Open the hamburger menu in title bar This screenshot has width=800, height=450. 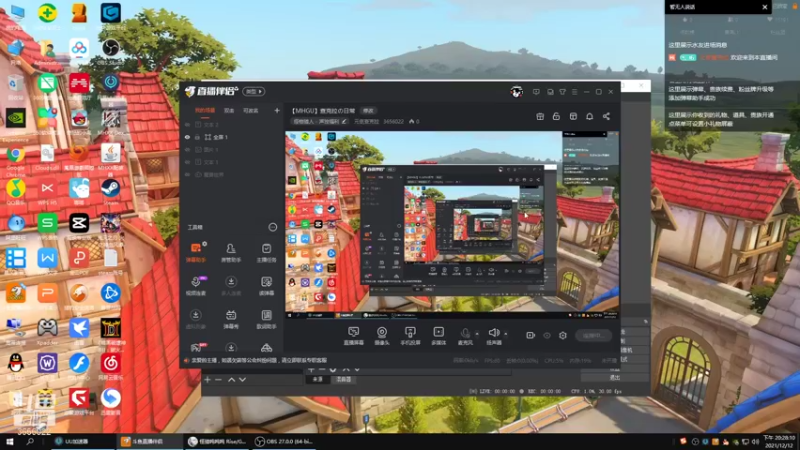point(575,92)
